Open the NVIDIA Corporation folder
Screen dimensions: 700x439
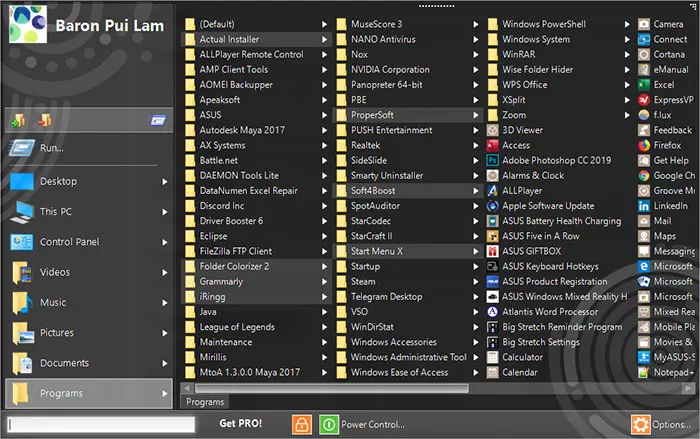coord(406,70)
